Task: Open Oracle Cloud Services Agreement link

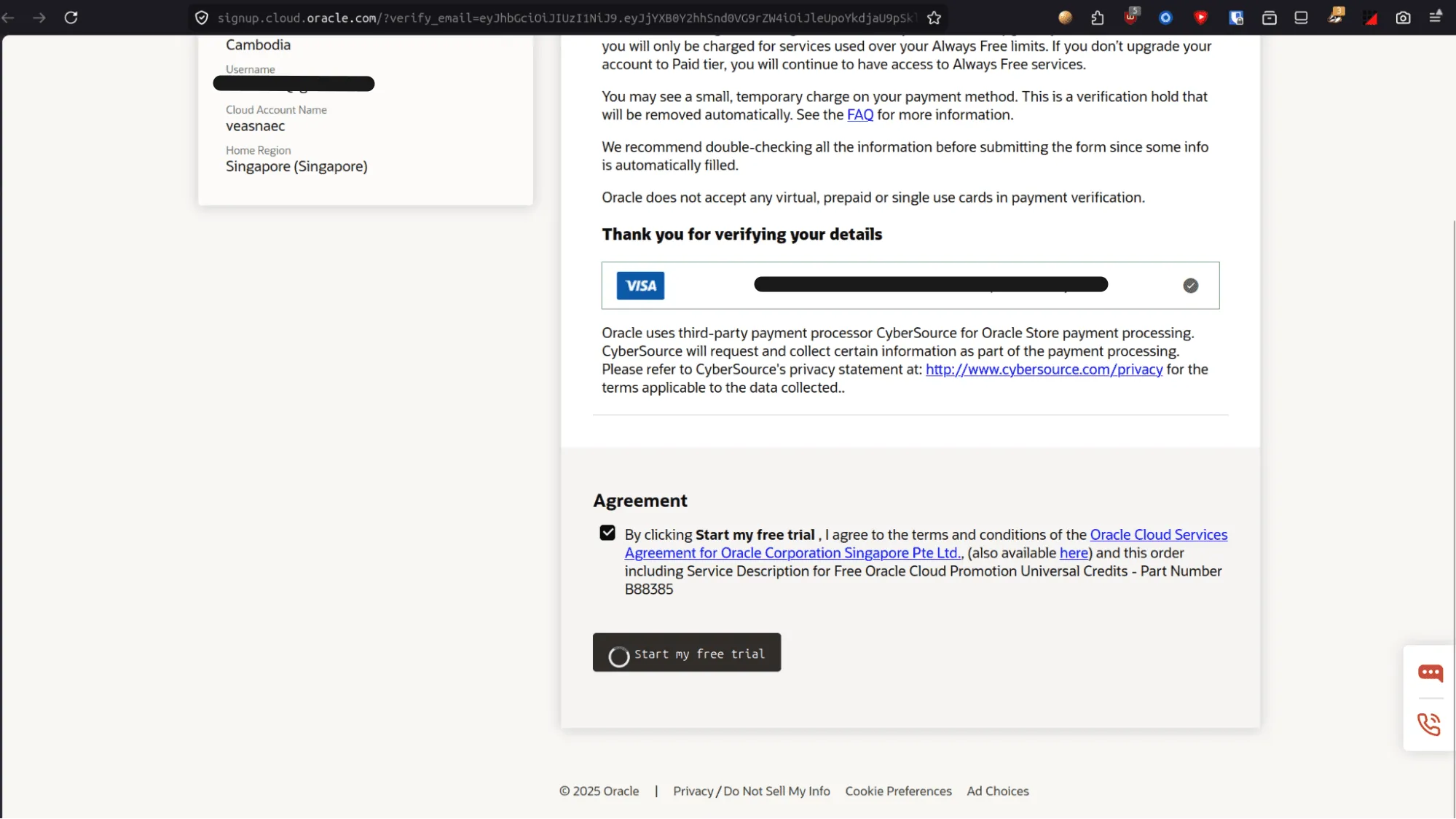Action: tap(926, 544)
